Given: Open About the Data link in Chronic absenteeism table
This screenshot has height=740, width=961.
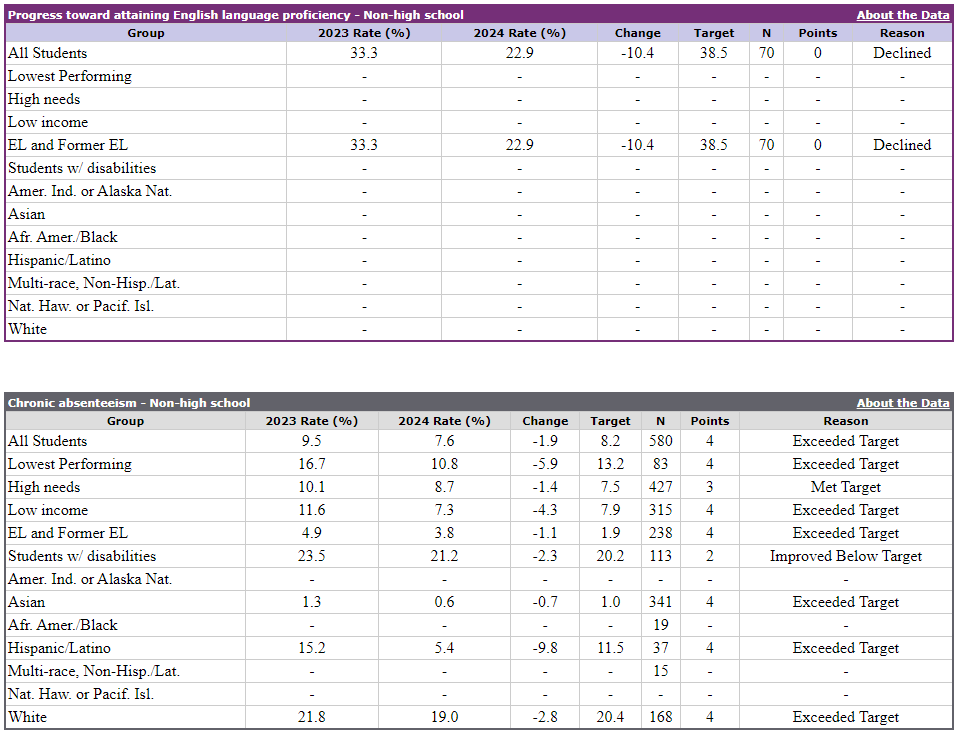Looking at the screenshot, I should pos(902,403).
